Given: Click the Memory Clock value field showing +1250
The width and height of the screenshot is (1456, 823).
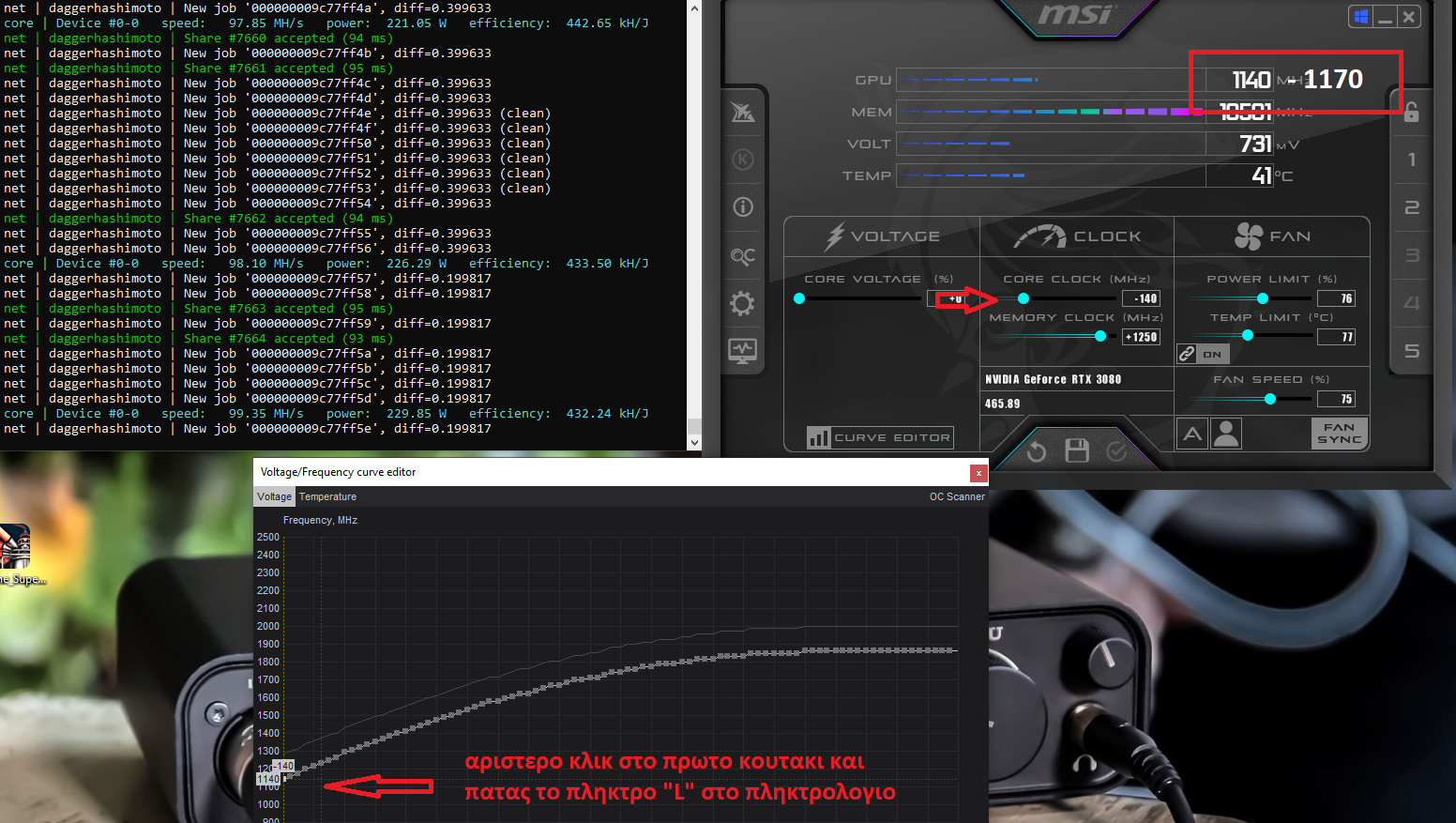Looking at the screenshot, I should pos(1142,337).
